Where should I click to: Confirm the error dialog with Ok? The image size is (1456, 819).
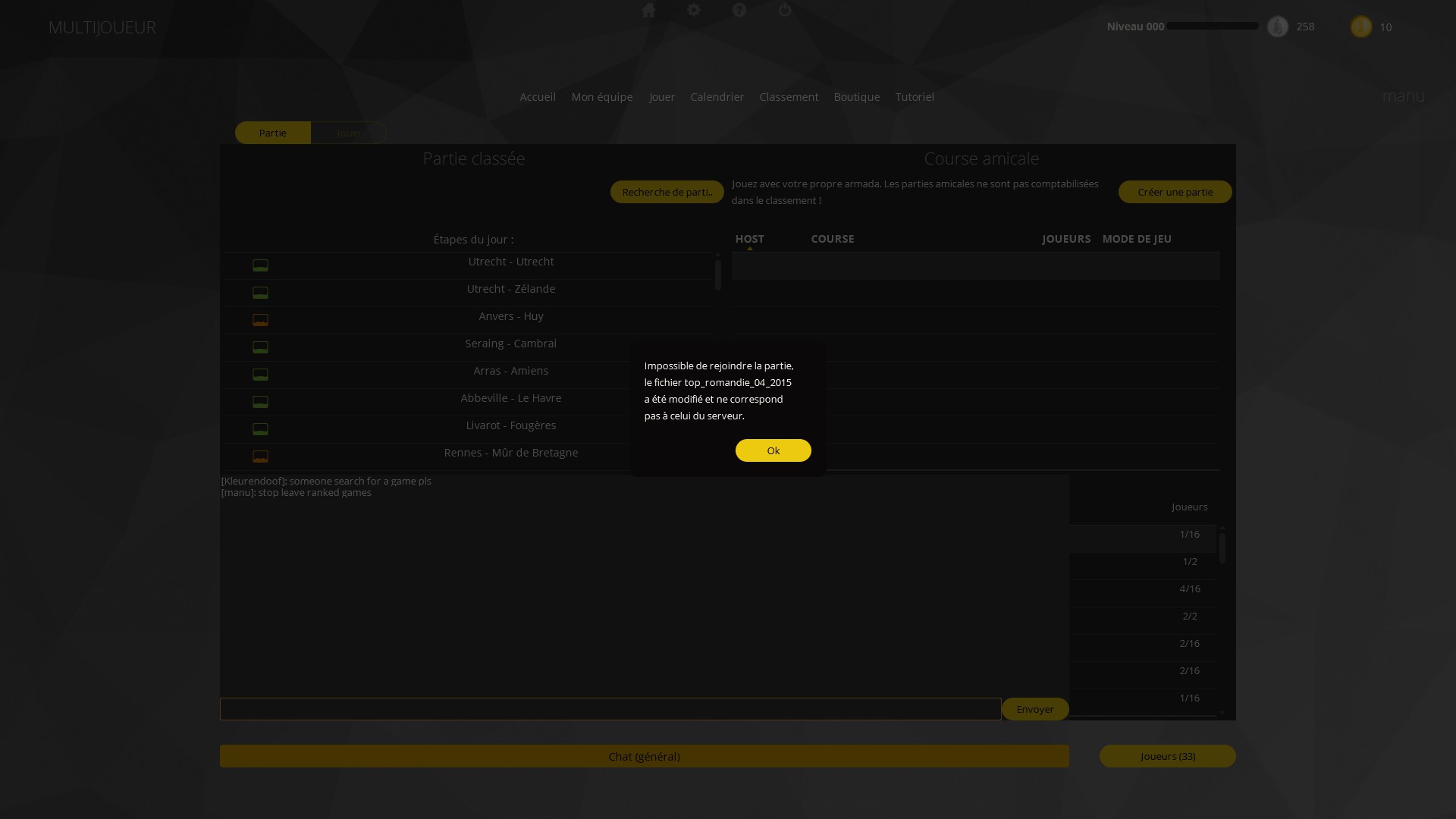773,450
